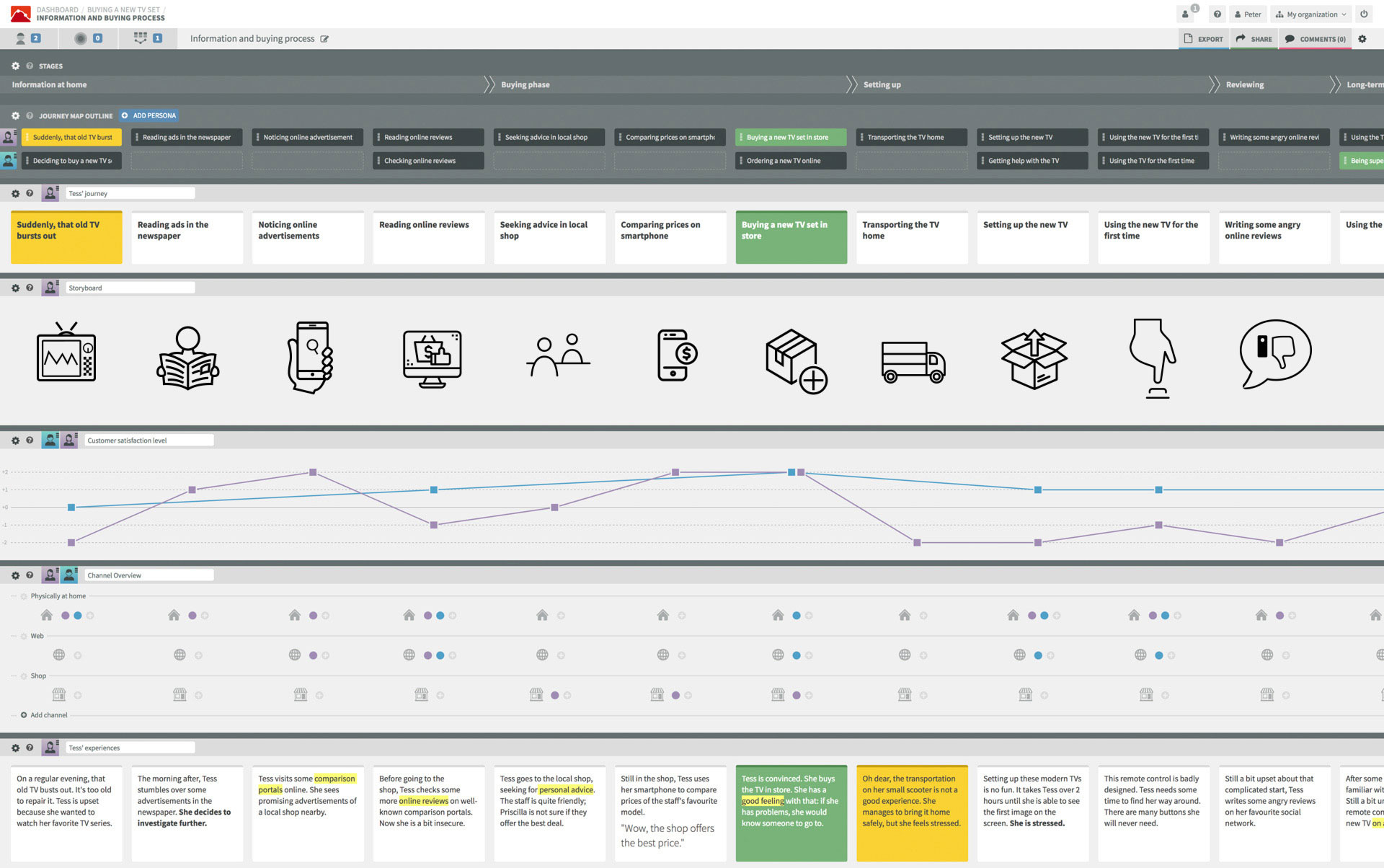Open the green Buying a new TV set in store card
Screen dimensions: 1384x868
pyautogui.click(x=791, y=237)
